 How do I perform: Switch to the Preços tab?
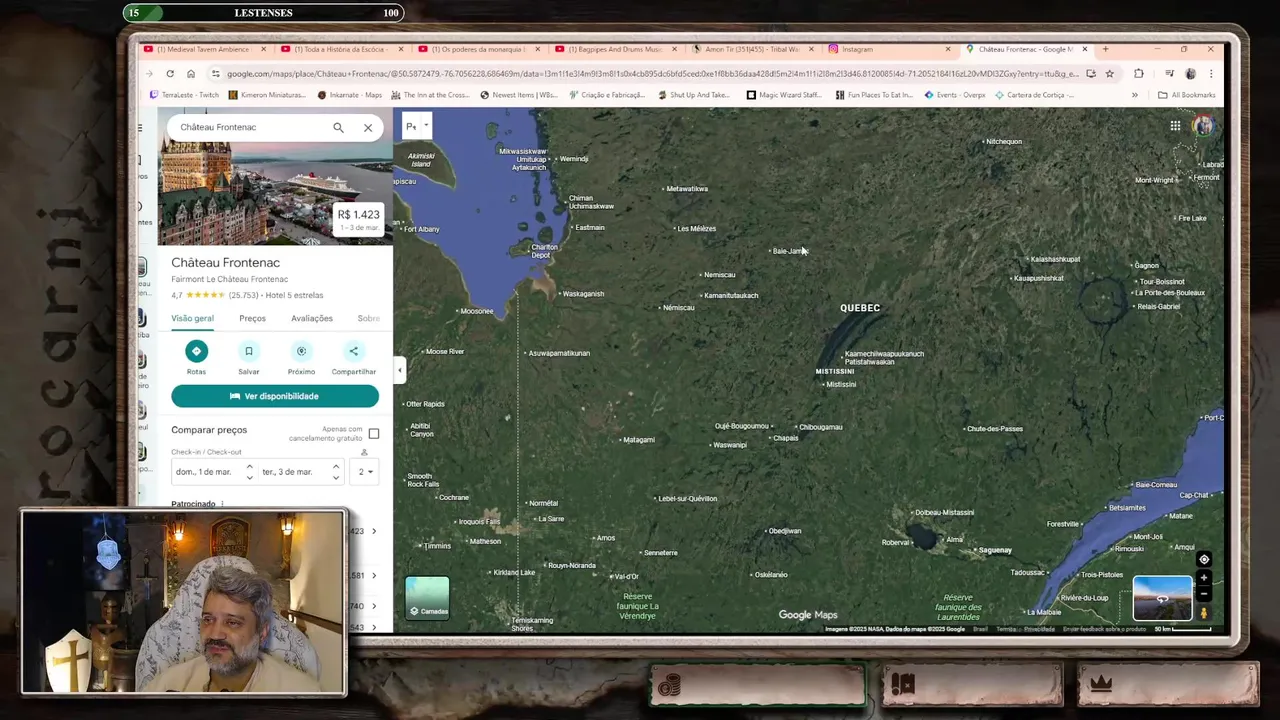[252, 318]
